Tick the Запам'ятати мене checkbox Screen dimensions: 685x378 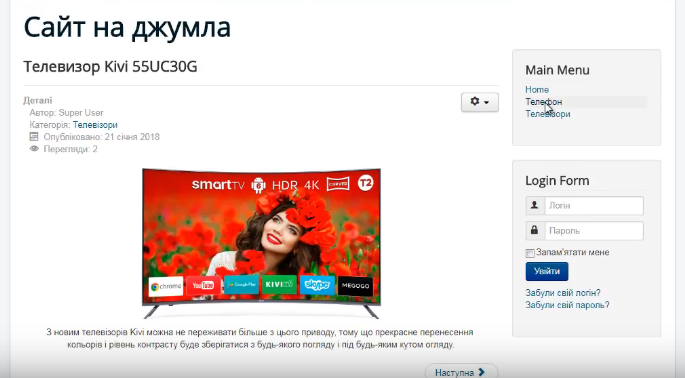point(530,253)
